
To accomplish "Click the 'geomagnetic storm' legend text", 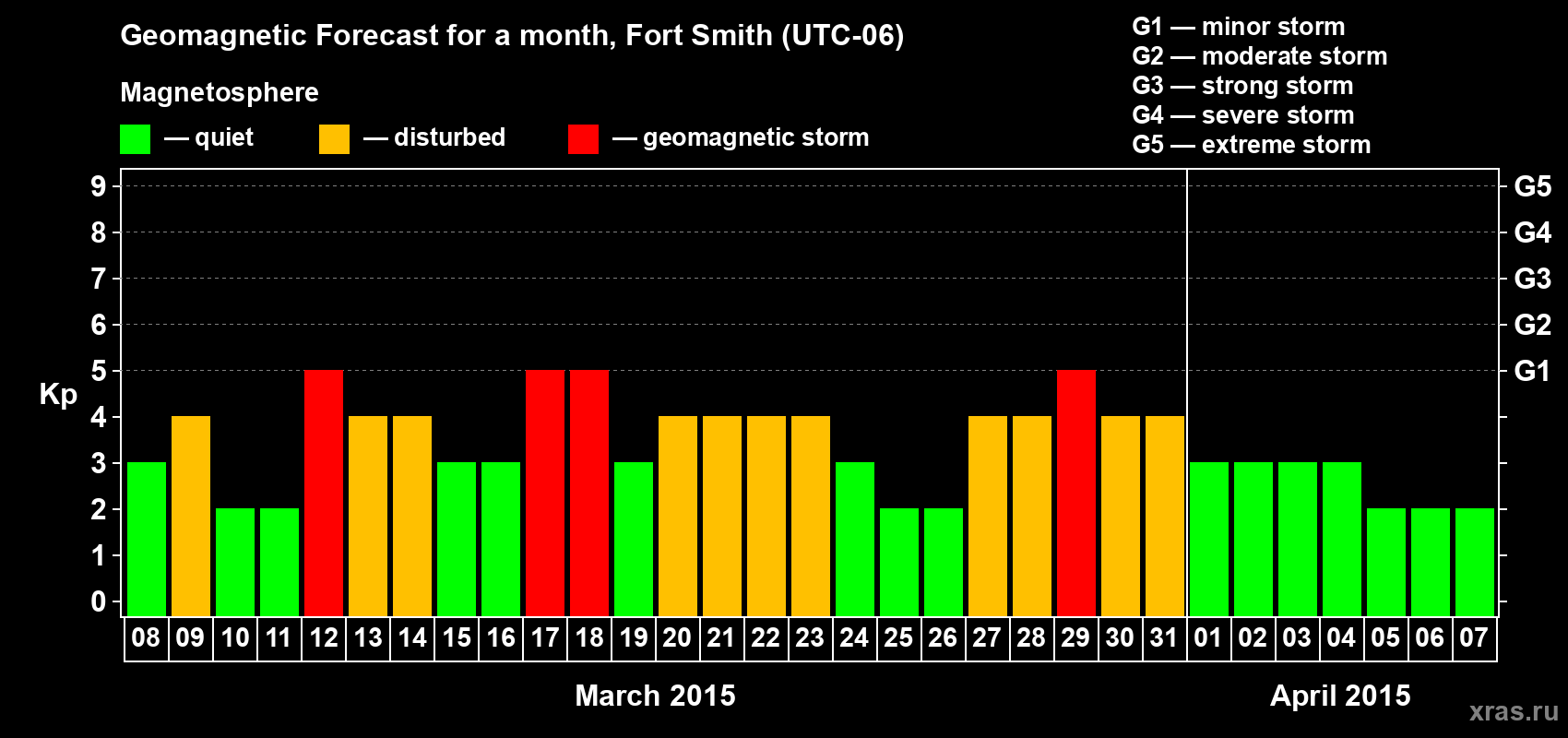I will (x=755, y=138).
